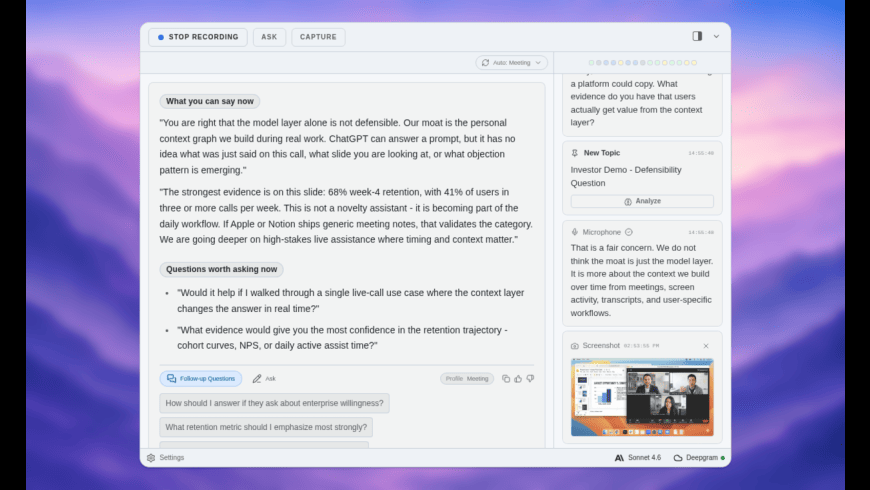Copy the response with the copy icon
Screen dimensions: 870x490
[505, 378]
